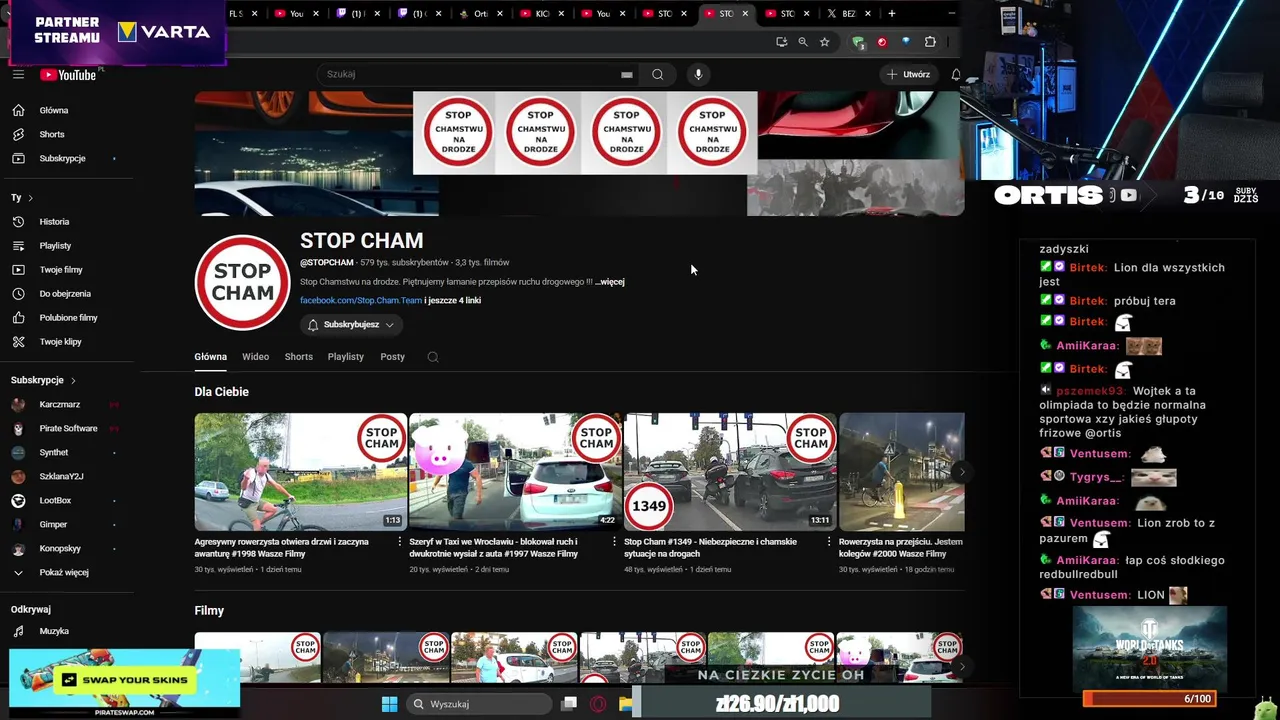This screenshot has width=1280, height=720.
Task: Click the browser zoom magnifier icon
Action: click(802, 42)
